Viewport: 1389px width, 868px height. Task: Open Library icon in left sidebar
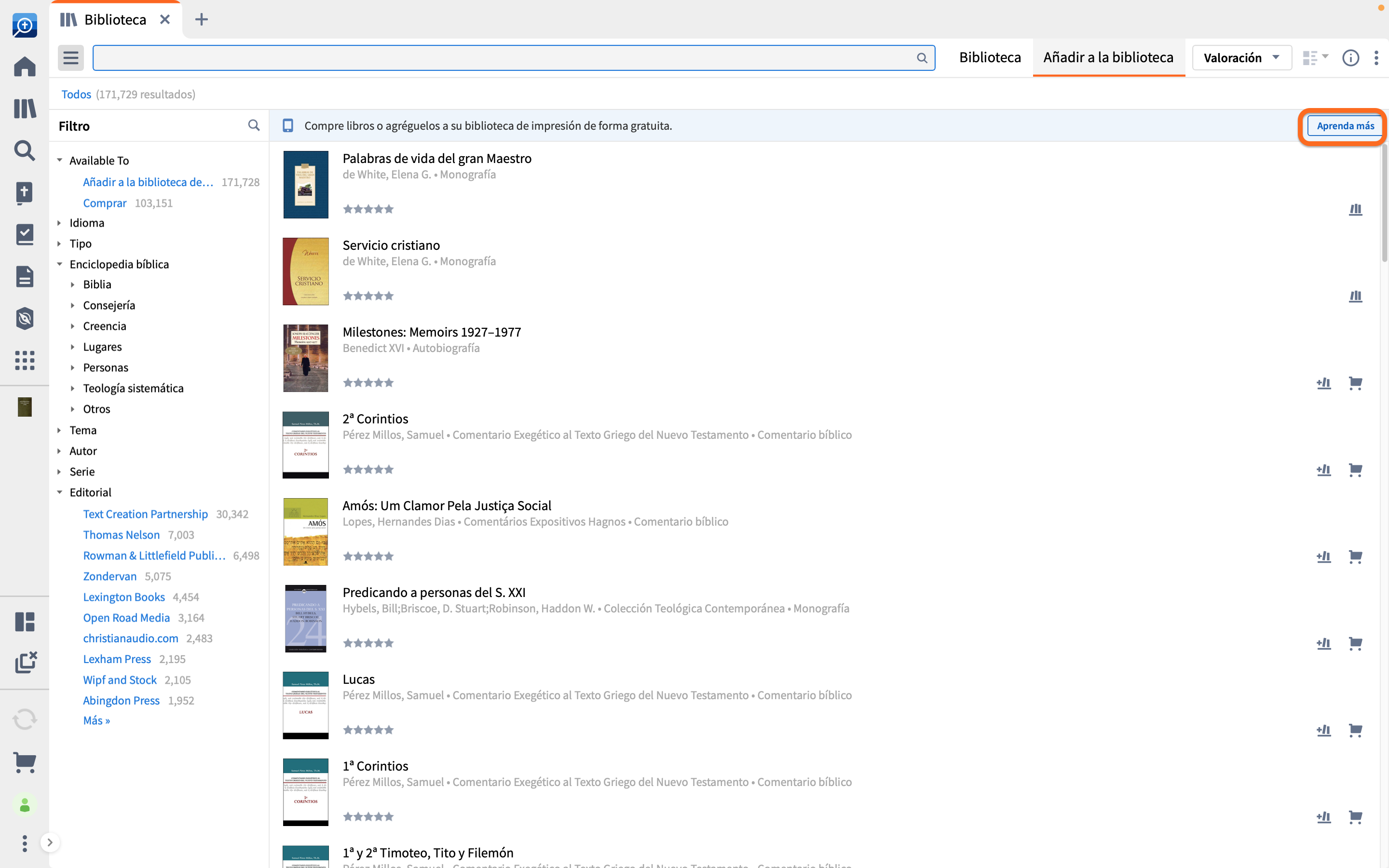pyautogui.click(x=25, y=108)
